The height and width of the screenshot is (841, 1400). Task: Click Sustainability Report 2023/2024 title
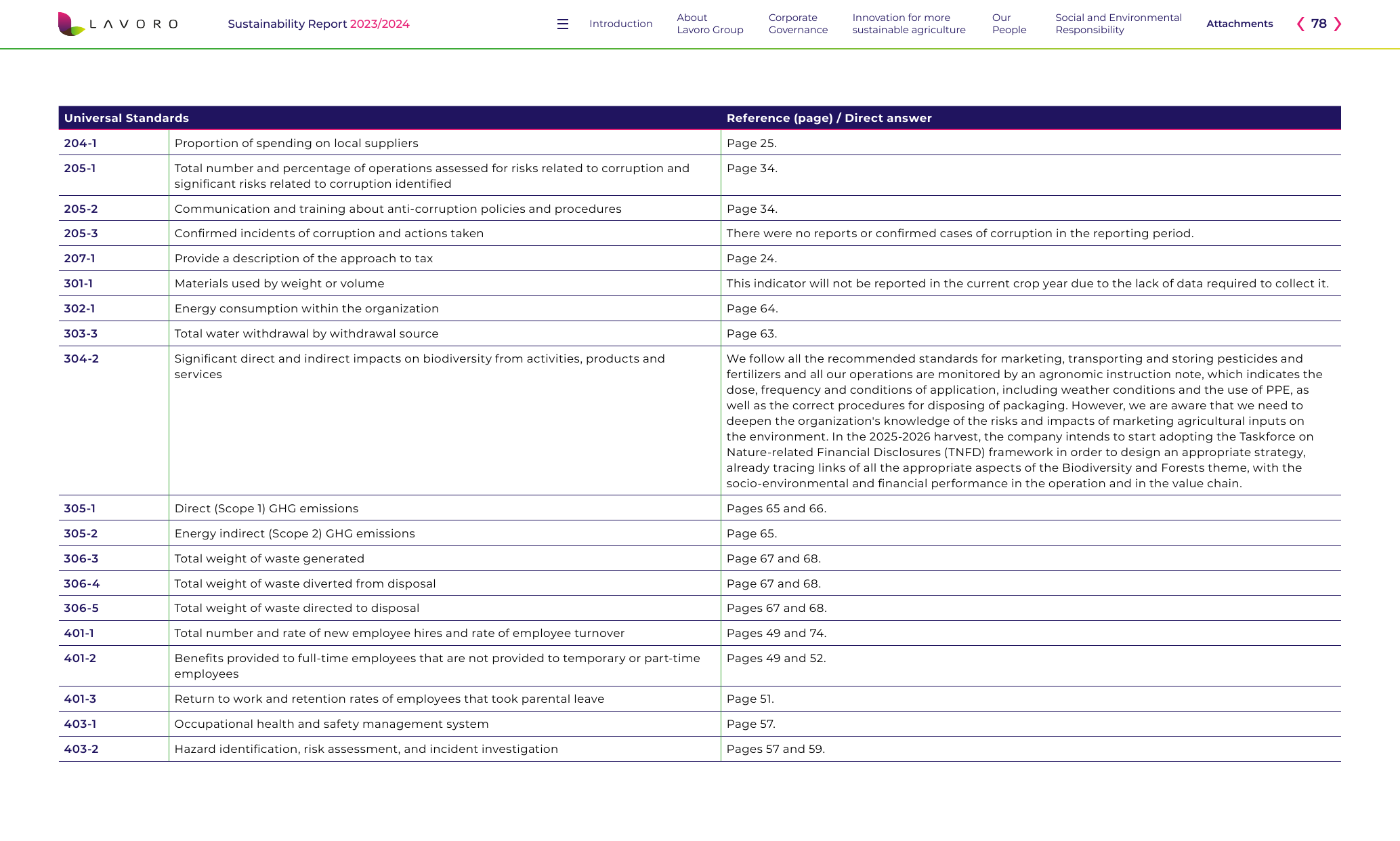pyautogui.click(x=318, y=24)
